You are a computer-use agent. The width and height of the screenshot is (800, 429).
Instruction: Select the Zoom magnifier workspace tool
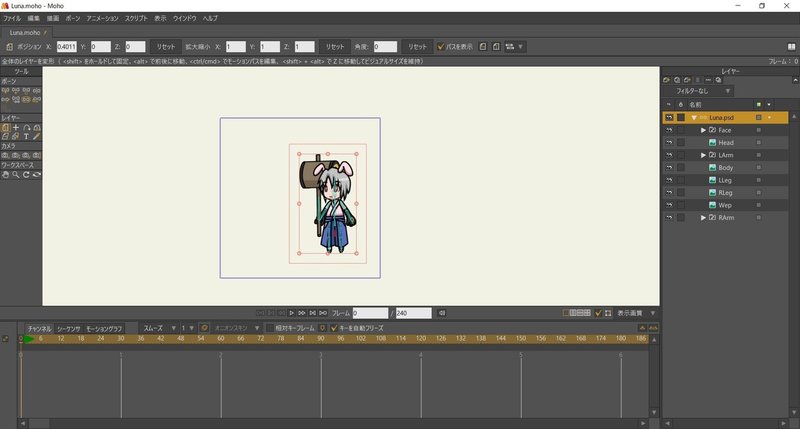click(x=15, y=175)
